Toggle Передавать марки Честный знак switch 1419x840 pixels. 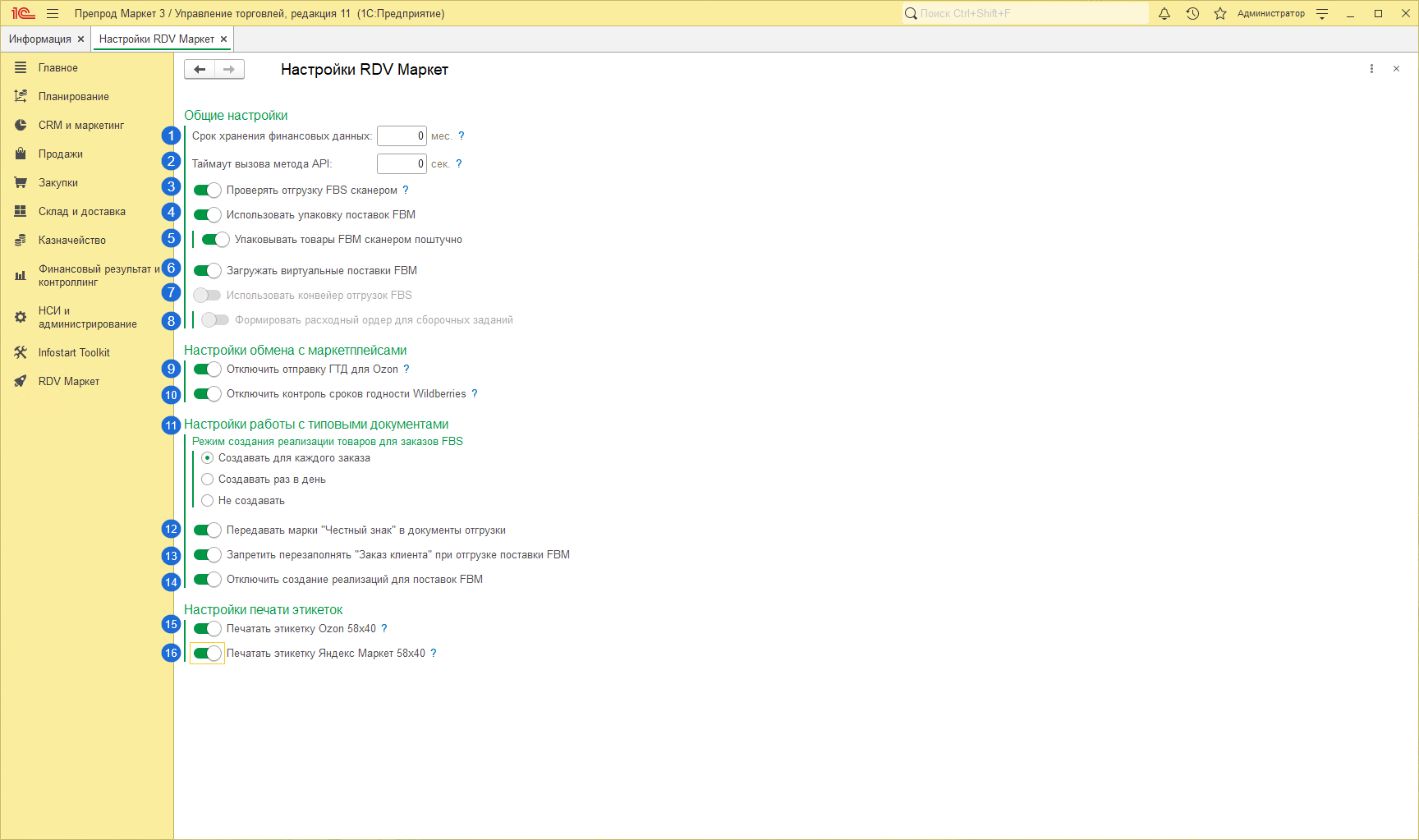click(207, 530)
